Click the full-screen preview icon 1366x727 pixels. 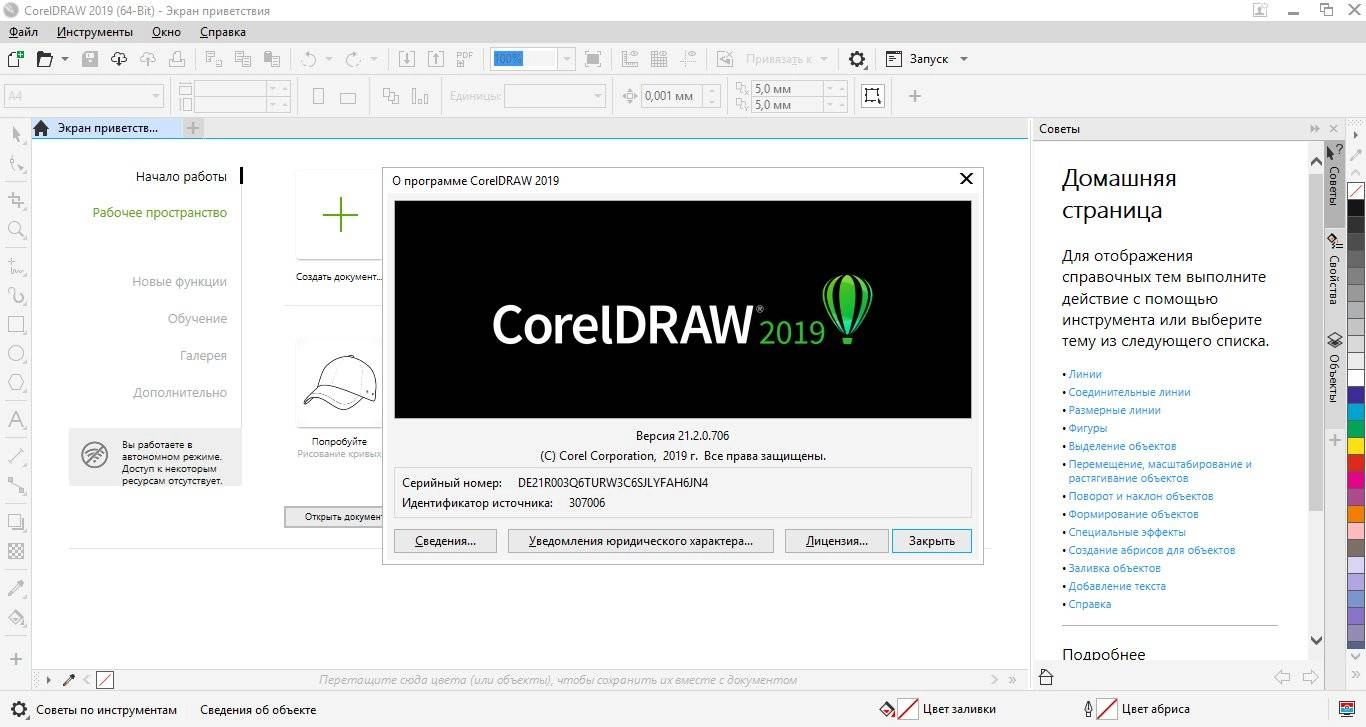tap(593, 59)
